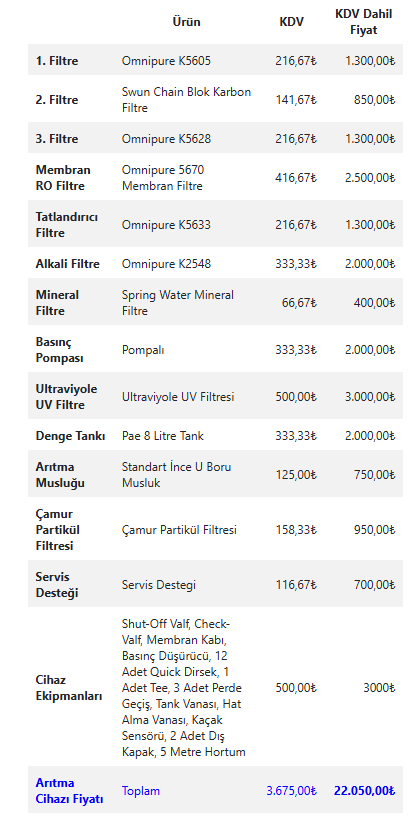This screenshot has width=418, height=825.
Task: Select the Servis Desteği row label
Action: click(x=56, y=585)
